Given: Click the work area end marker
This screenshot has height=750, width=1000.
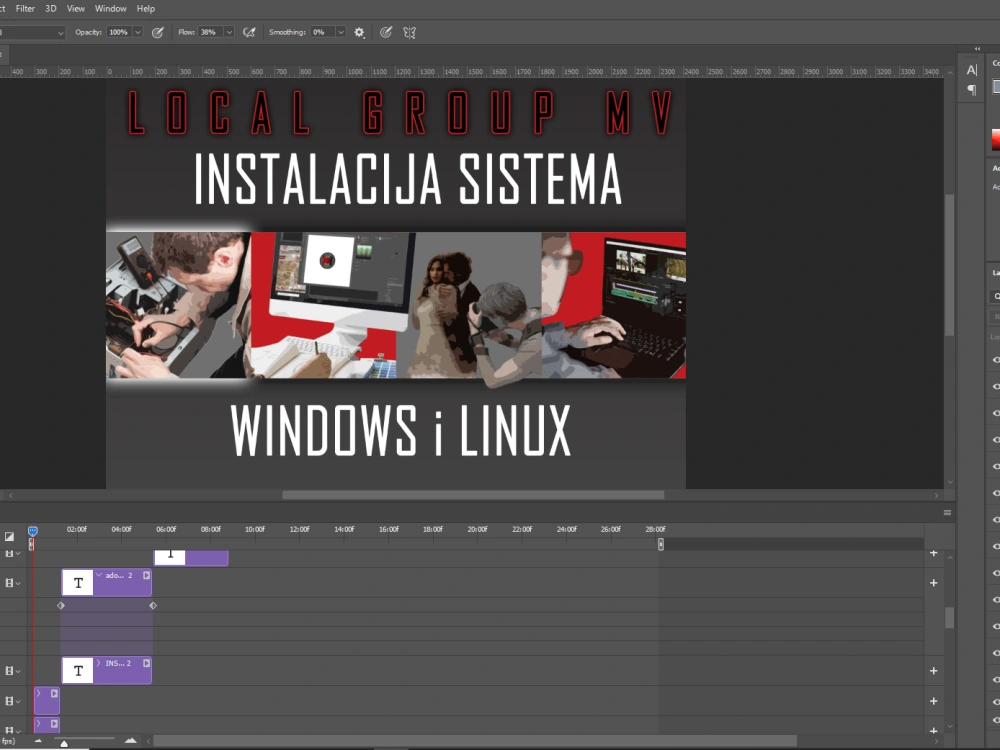Looking at the screenshot, I should [x=661, y=544].
